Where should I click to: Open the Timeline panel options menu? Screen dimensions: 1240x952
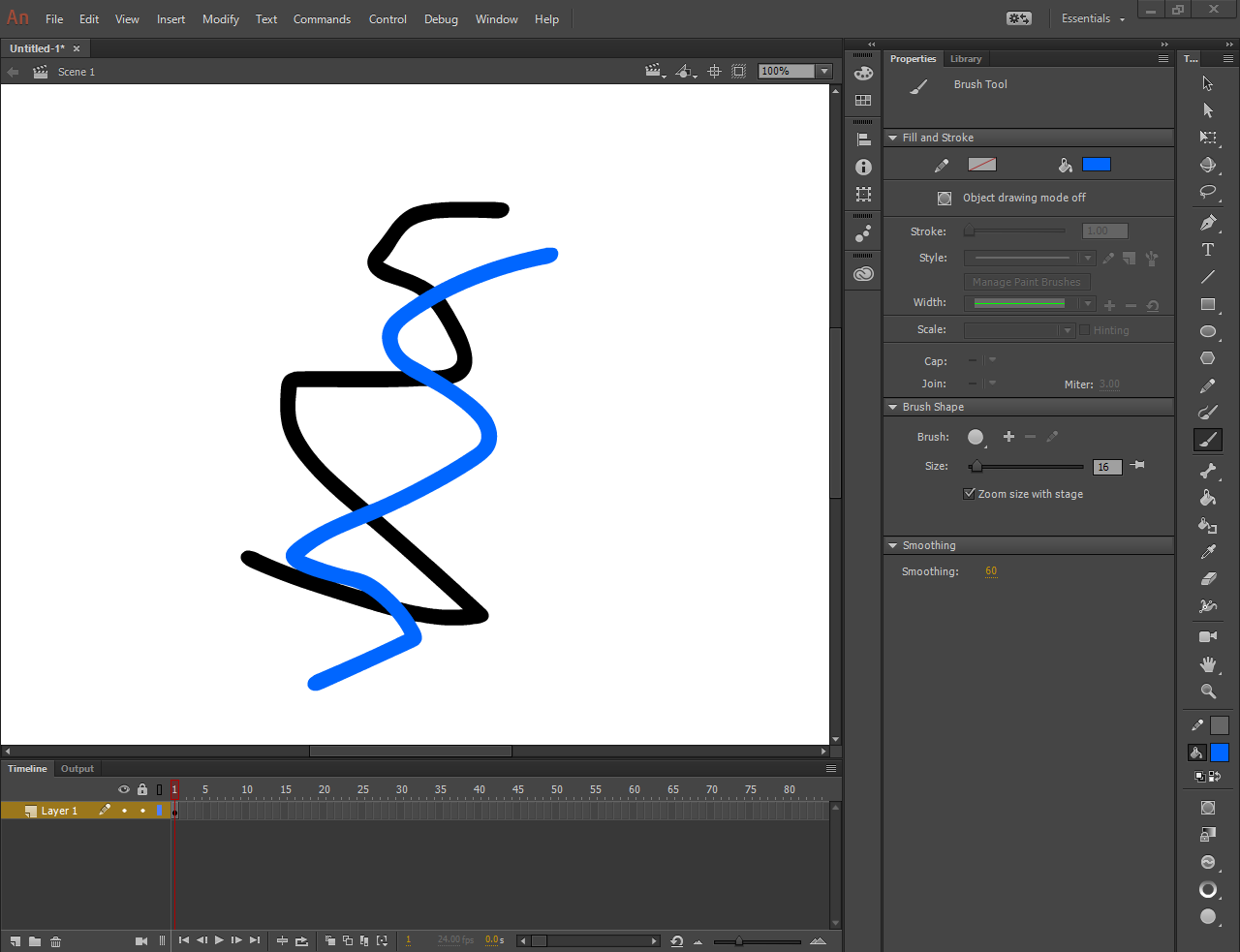(830, 768)
